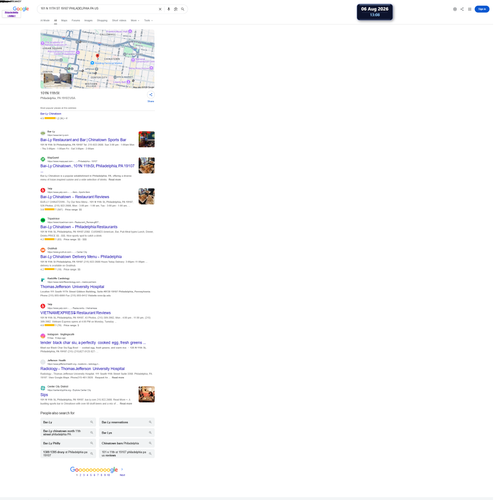
Task: Open first Thomas Jefferson University Hospital result
Action: 72,287
